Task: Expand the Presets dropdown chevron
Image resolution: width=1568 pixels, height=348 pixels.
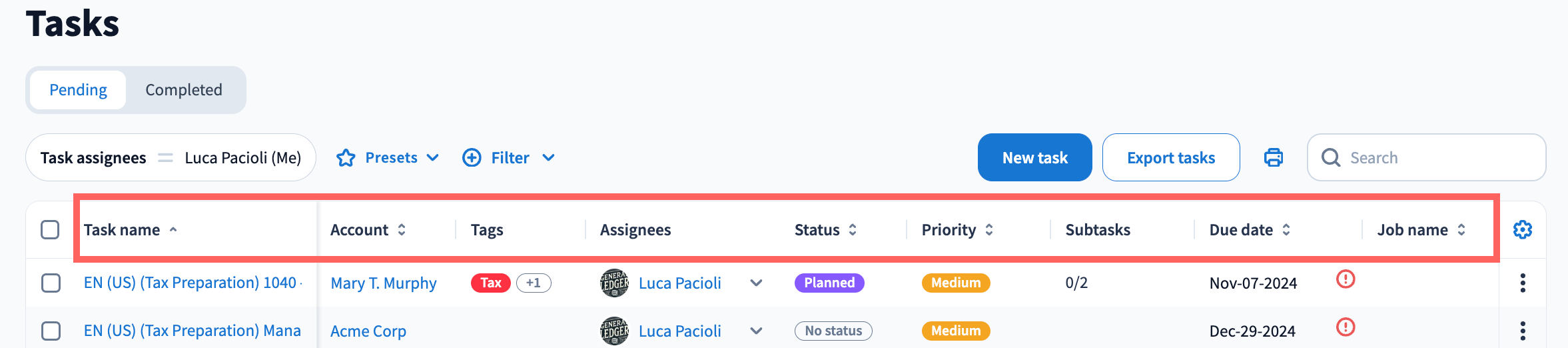Action: tap(433, 158)
